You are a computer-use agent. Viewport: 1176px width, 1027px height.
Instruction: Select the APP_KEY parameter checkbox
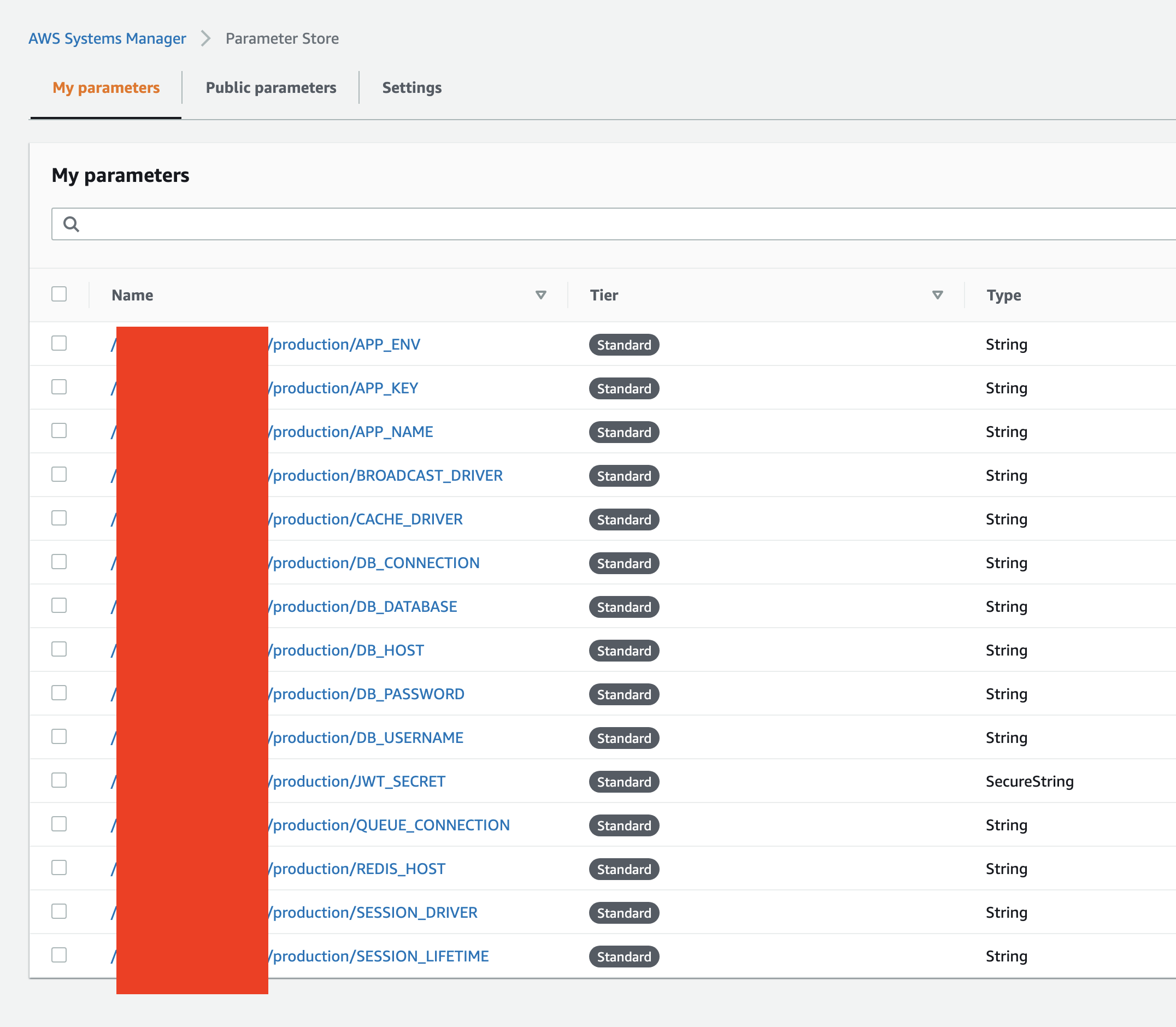[x=59, y=387]
